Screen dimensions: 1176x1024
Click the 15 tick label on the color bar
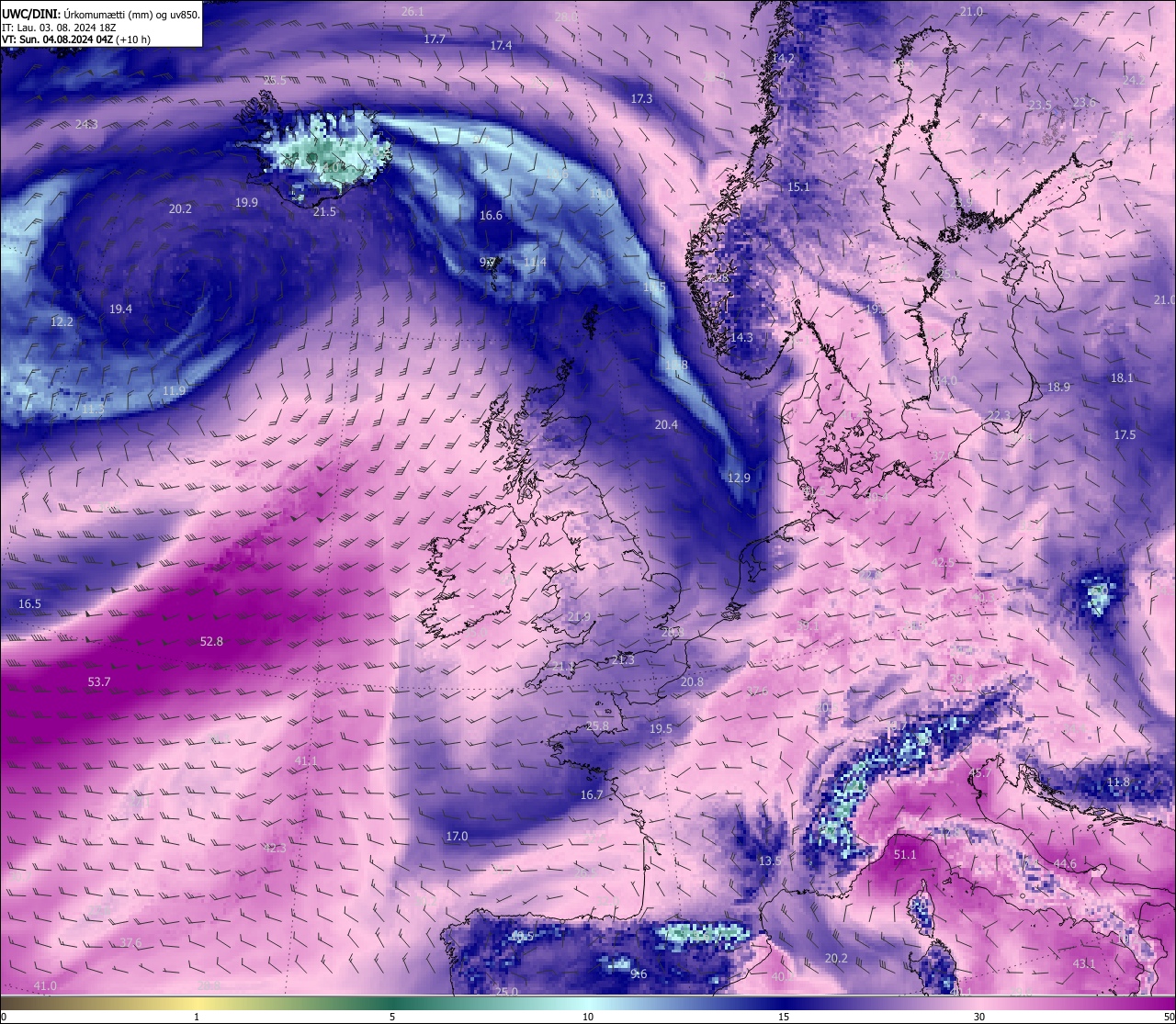point(784,1016)
